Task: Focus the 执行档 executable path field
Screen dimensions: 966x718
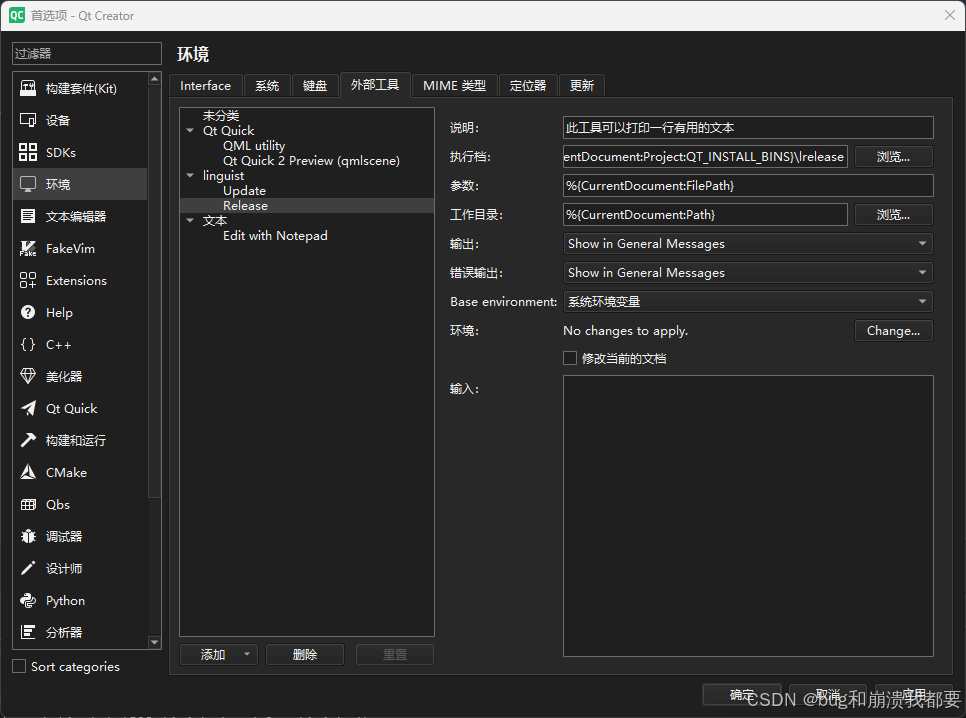Action: coord(705,157)
